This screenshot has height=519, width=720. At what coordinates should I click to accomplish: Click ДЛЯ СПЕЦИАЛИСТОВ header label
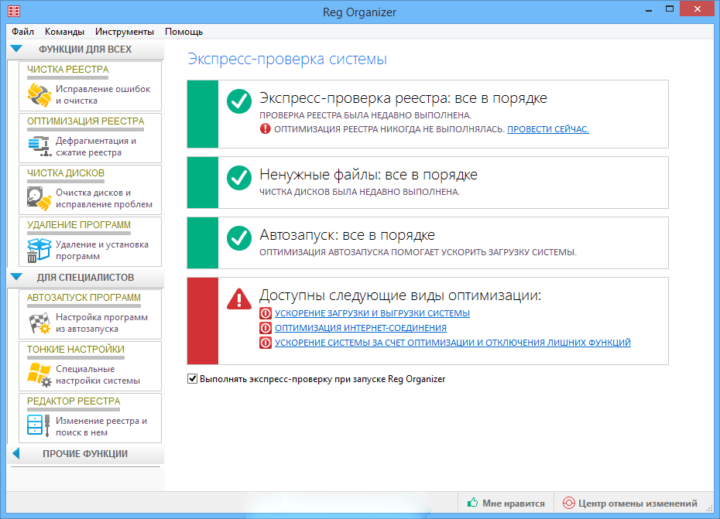(x=85, y=277)
